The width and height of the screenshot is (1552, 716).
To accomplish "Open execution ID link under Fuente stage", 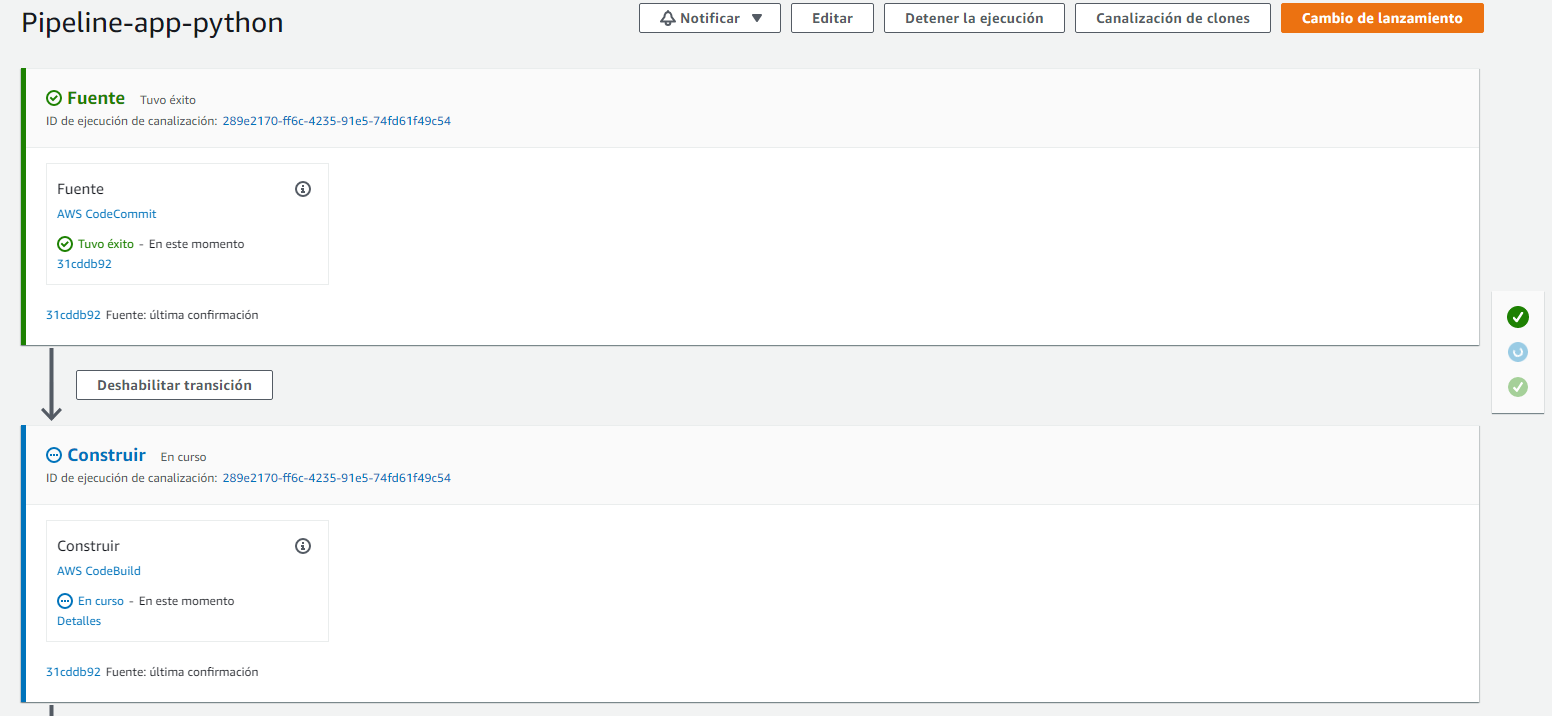I will (x=336, y=121).
